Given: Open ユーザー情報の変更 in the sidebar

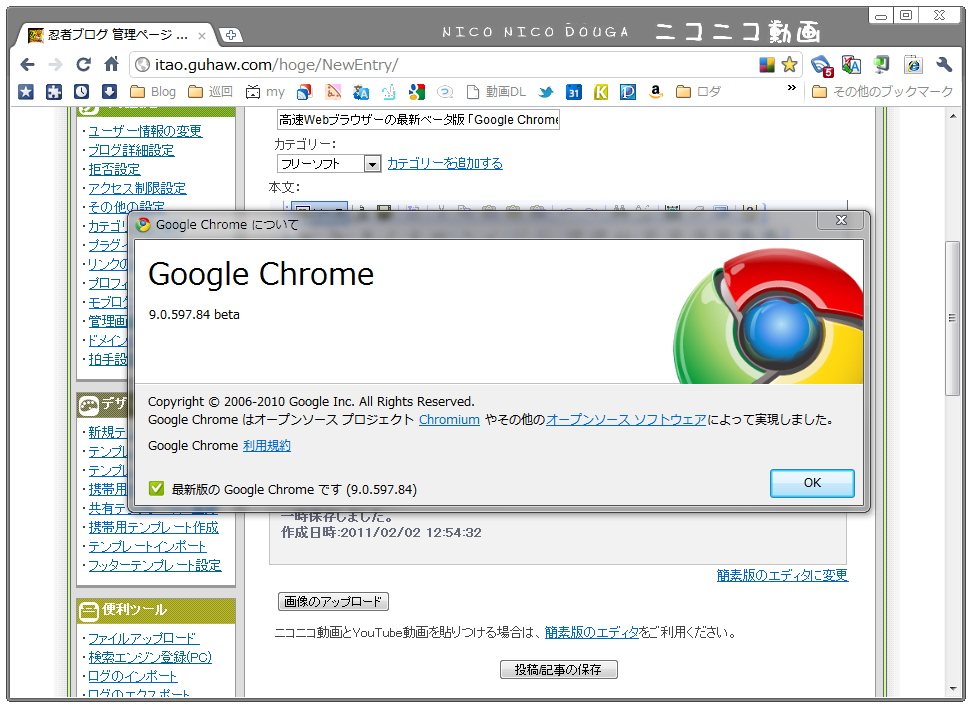Looking at the screenshot, I should pyautogui.click(x=145, y=131).
